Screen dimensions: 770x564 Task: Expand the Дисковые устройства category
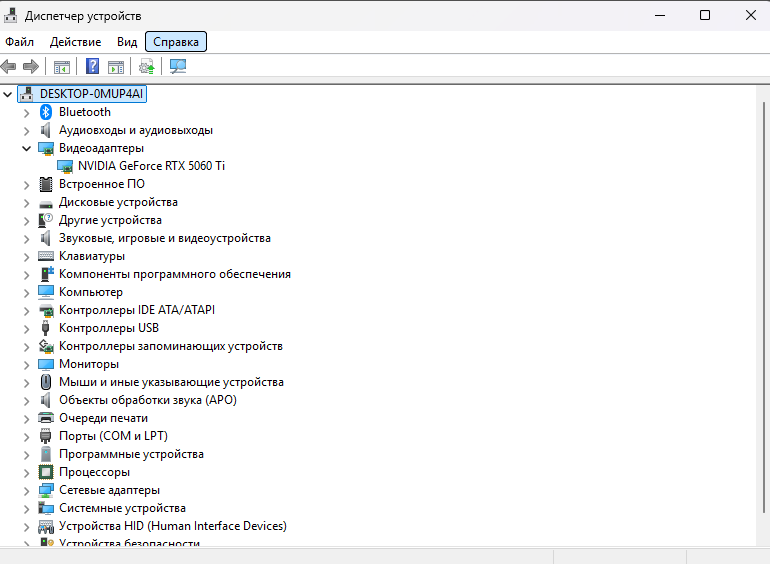(27, 203)
